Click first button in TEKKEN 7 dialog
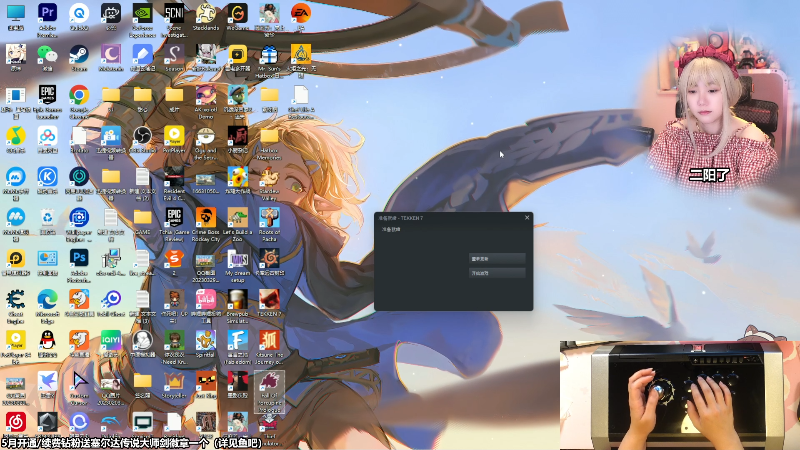This screenshot has width=800, height=450. (x=497, y=259)
